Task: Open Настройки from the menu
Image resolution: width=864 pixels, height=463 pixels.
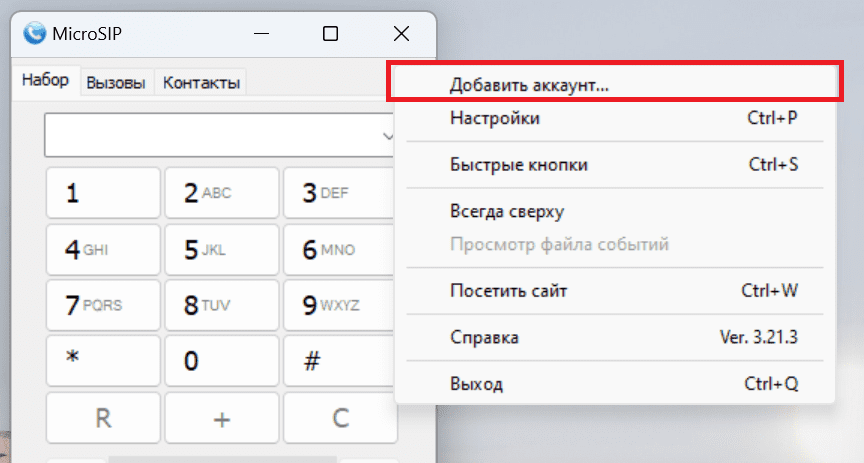Action: (x=614, y=118)
